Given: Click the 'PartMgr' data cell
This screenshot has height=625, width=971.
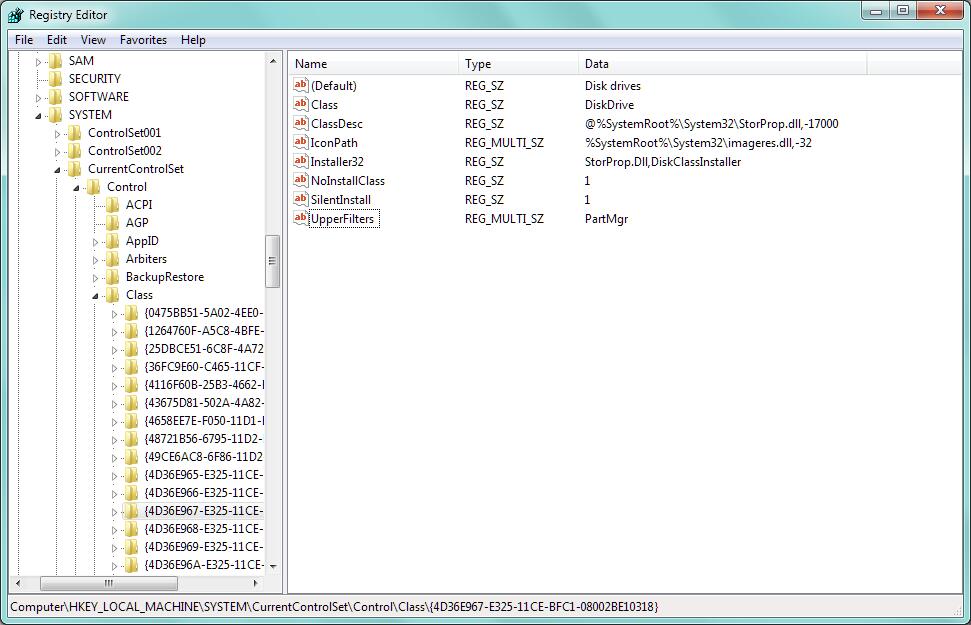Looking at the screenshot, I should (606, 219).
